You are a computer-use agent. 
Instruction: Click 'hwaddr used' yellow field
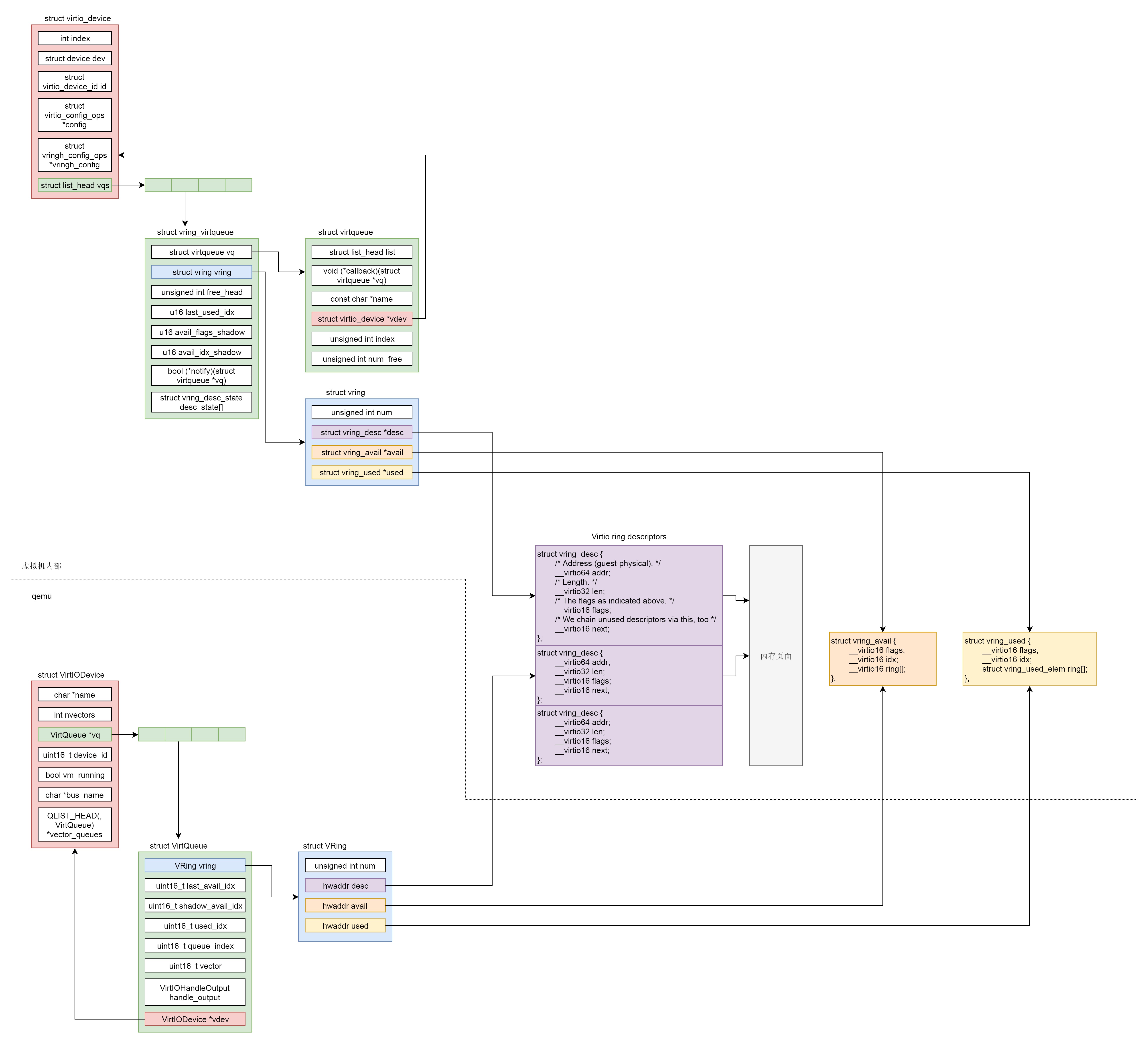pyautogui.click(x=345, y=926)
